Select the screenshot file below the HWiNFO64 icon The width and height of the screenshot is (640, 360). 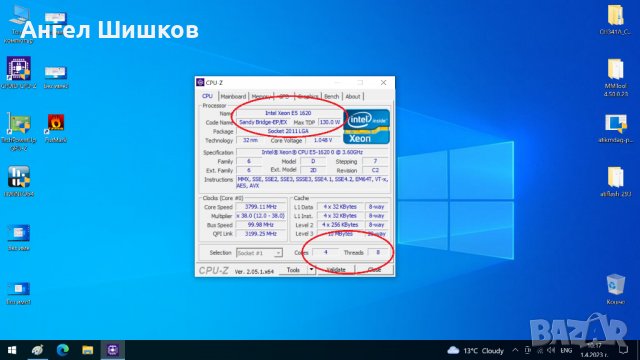(x=18, y=237)
